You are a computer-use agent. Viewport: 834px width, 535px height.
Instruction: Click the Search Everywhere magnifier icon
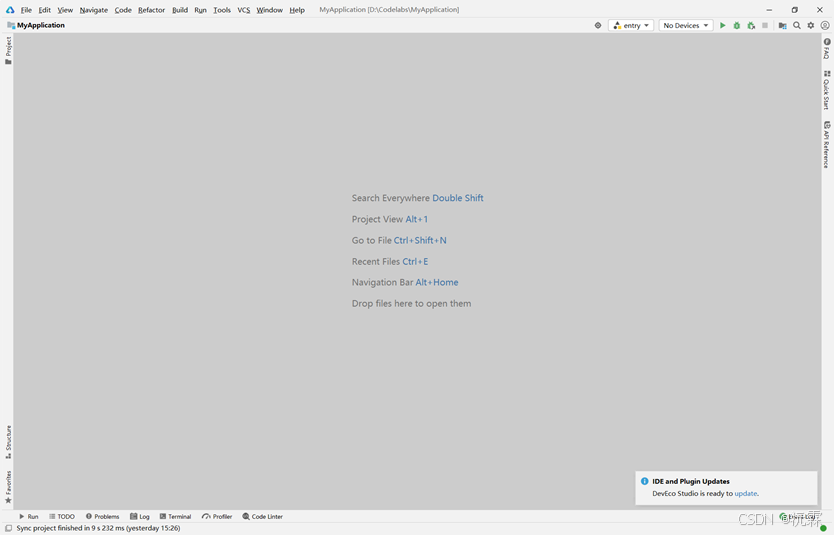[797, 26]
